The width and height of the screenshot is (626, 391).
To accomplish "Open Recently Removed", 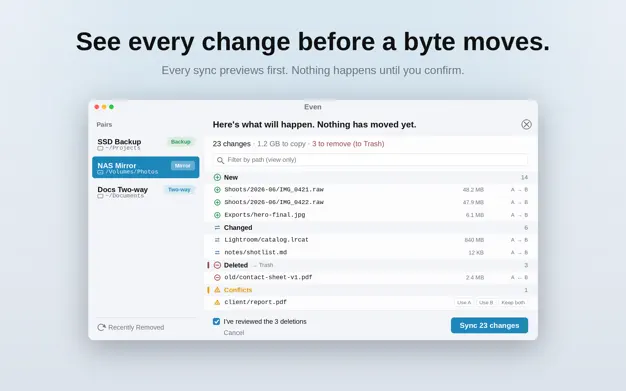I will tap(131, 327).
